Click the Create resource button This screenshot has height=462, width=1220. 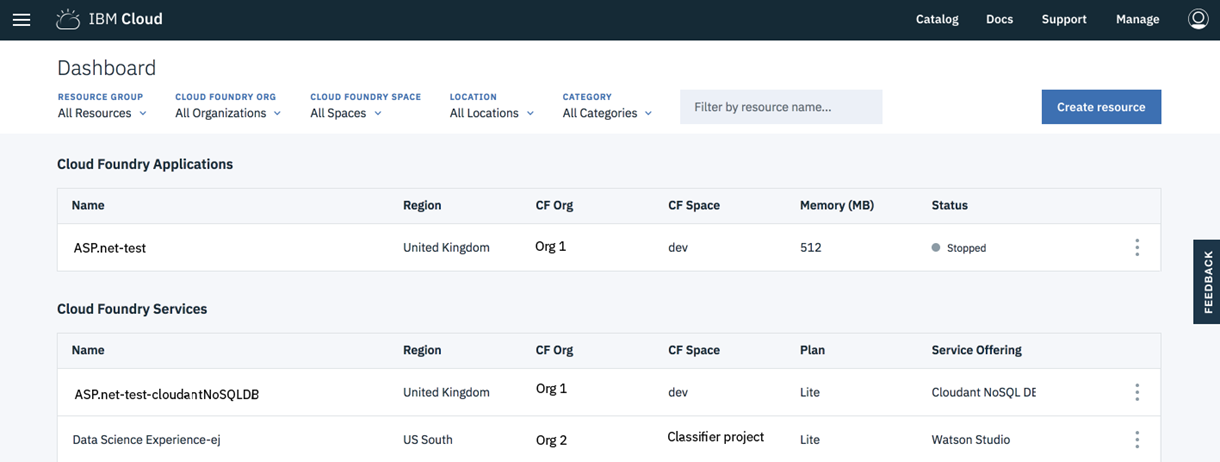(x=1101, y=107)
